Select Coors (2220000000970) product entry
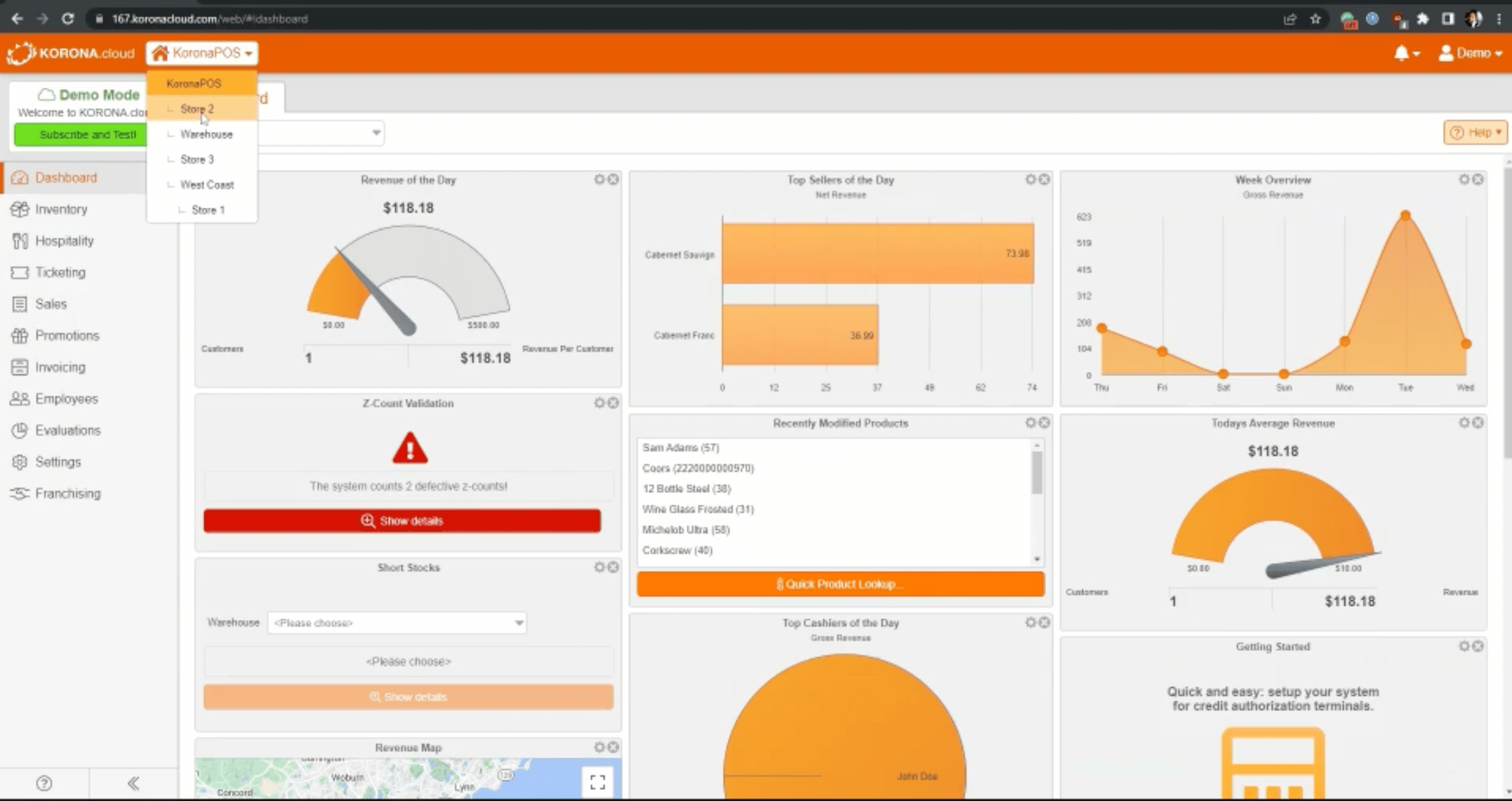The width and height of the screenshot is (1512, 801). pos(698,468)
